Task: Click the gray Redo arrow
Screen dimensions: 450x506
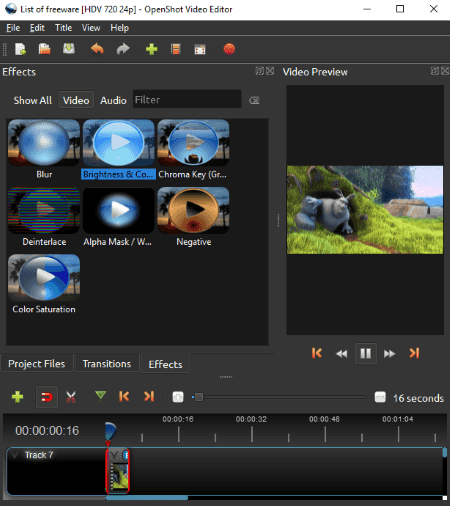Action: click(123, 49)
